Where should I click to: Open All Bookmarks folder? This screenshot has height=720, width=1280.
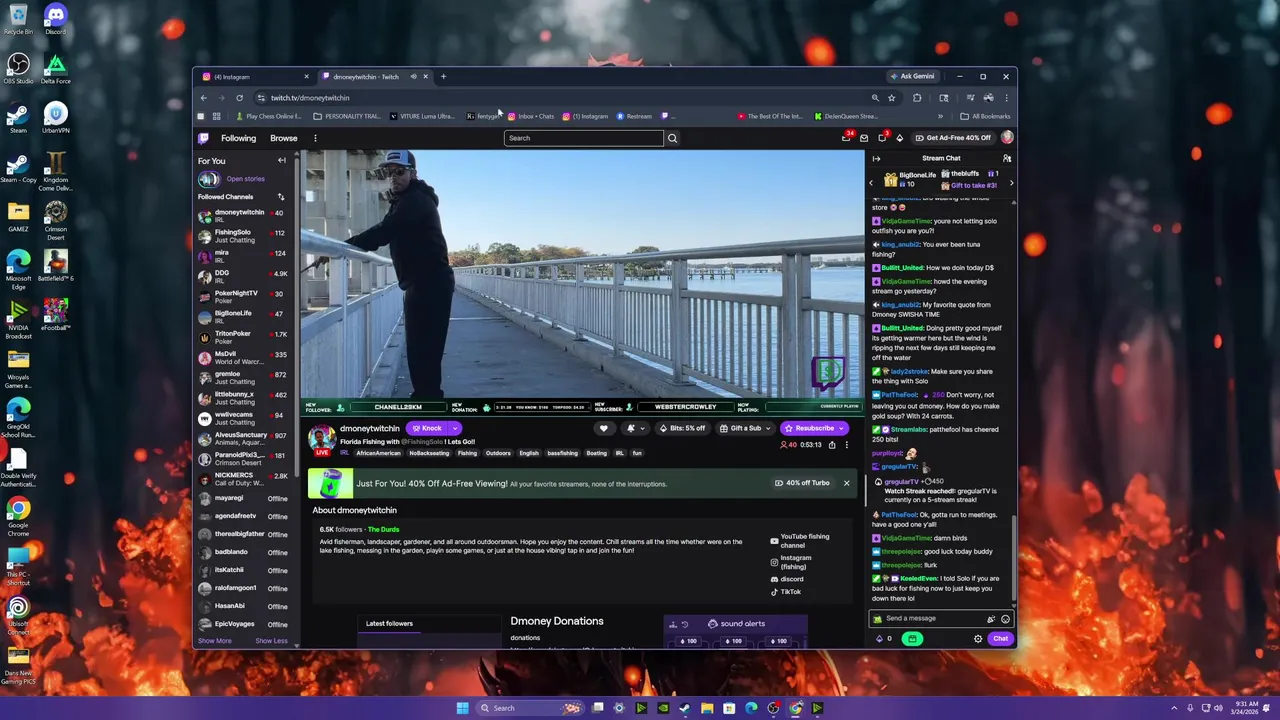click(985, 116)
